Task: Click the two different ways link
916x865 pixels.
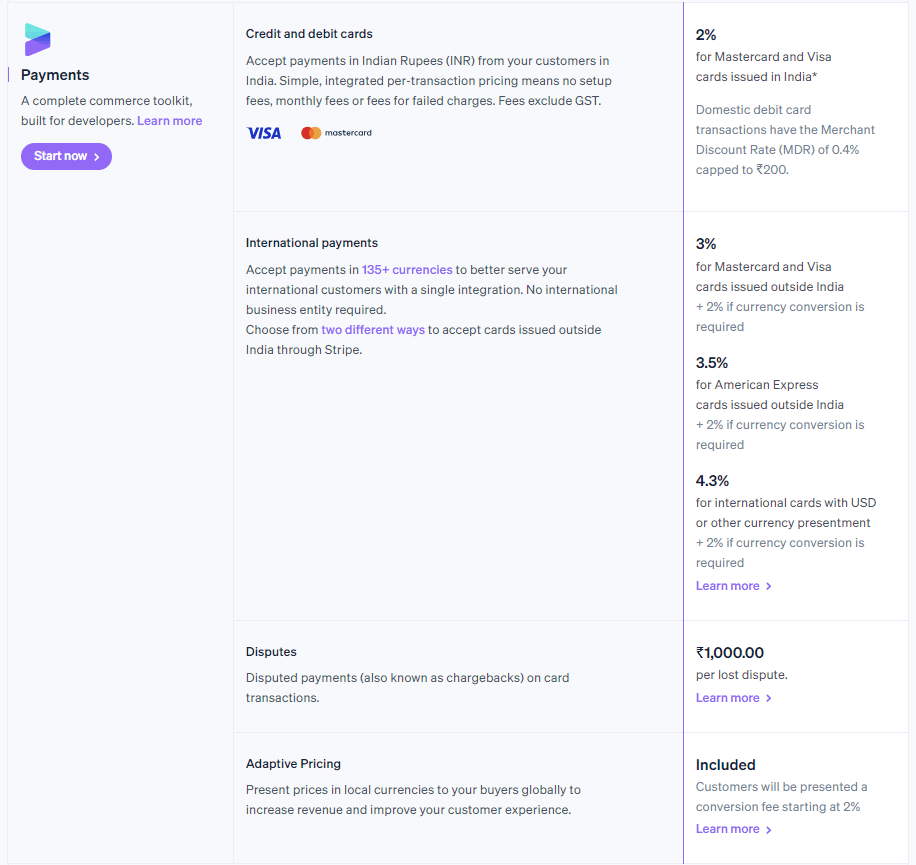Action: 373,329
